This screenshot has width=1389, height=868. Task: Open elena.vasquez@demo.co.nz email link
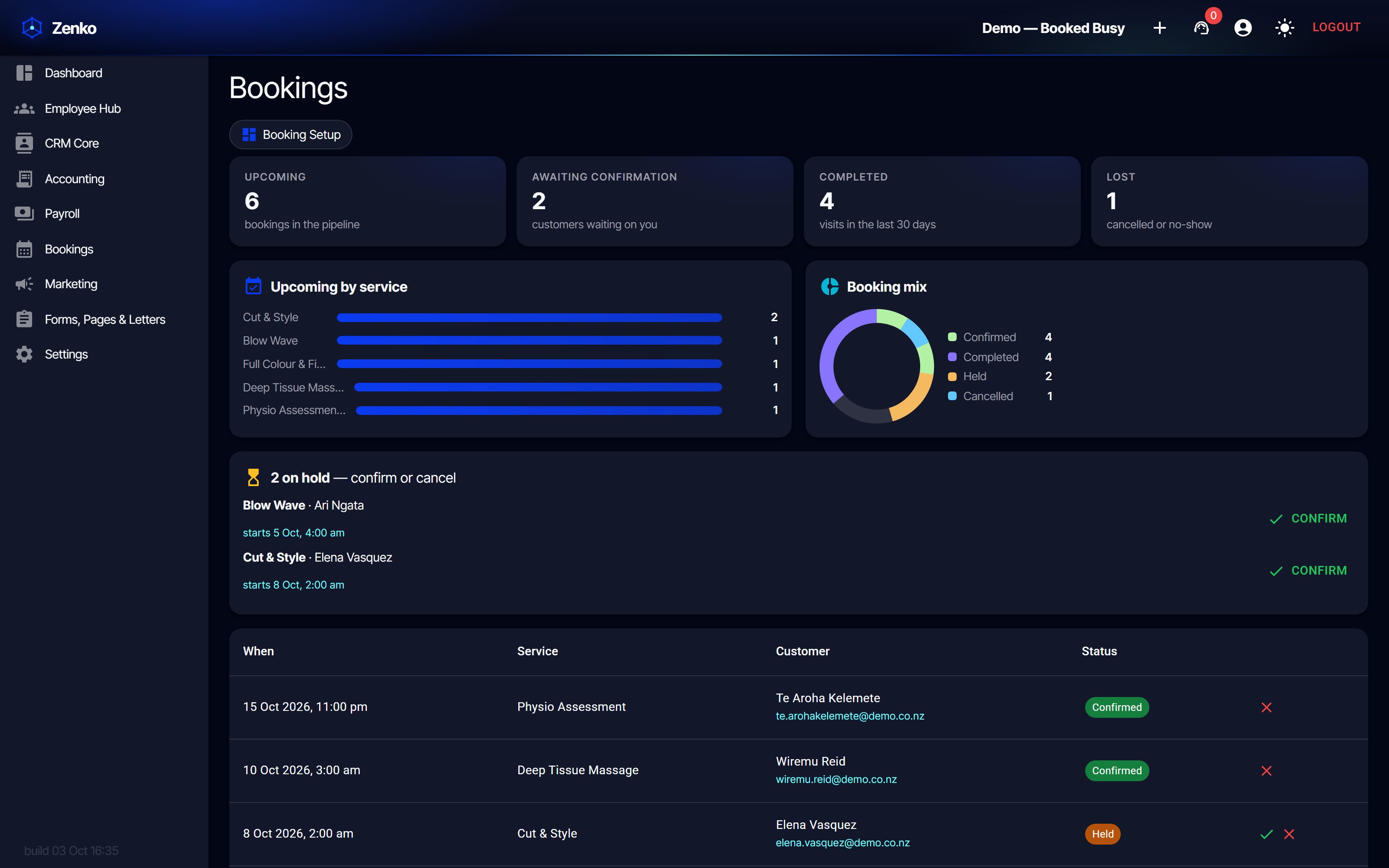pyautogui.click(x=843, y=843)
